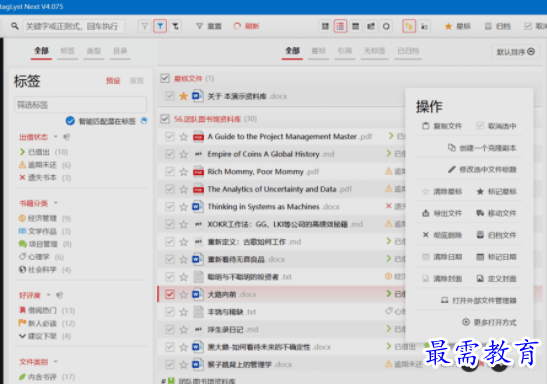This screenshot has height=384, width=547.
Task: Switch to left panel 类型 tab
Action: [93, 51]
